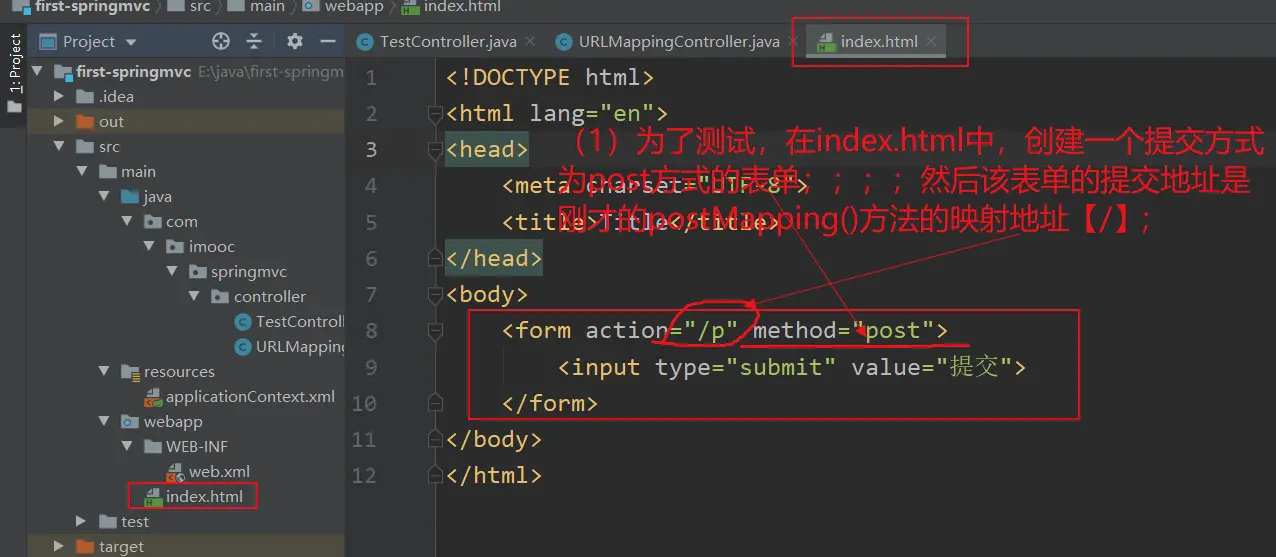Select TestController class in project tree

click(x=288, y=321)
